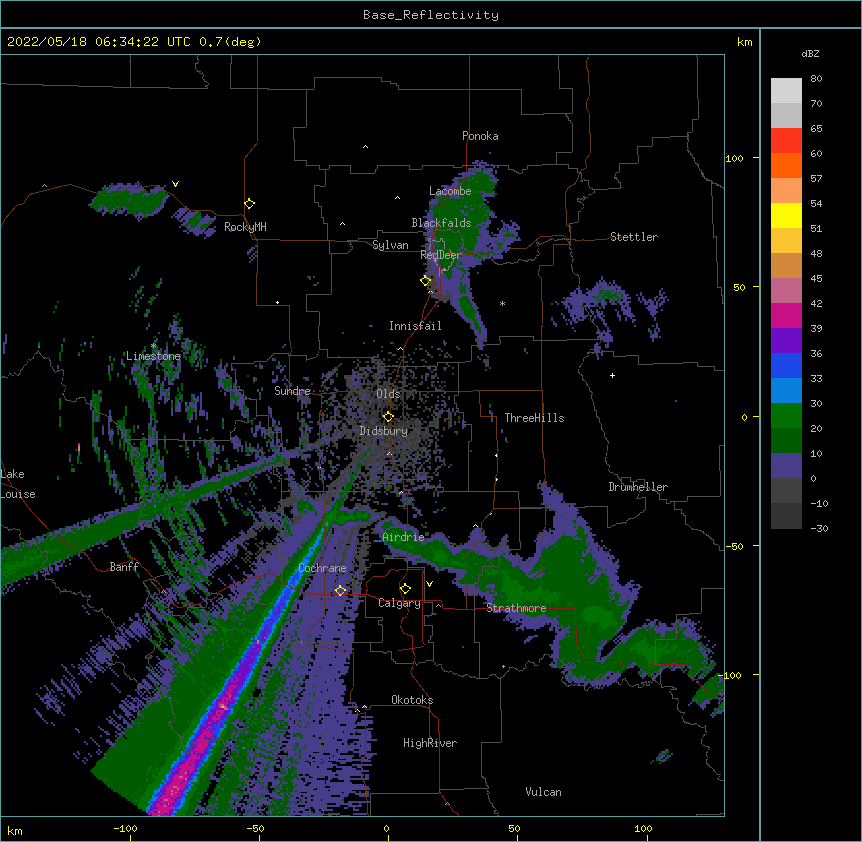Click the 42 dBZ pink legend swatch

point(786,315)
